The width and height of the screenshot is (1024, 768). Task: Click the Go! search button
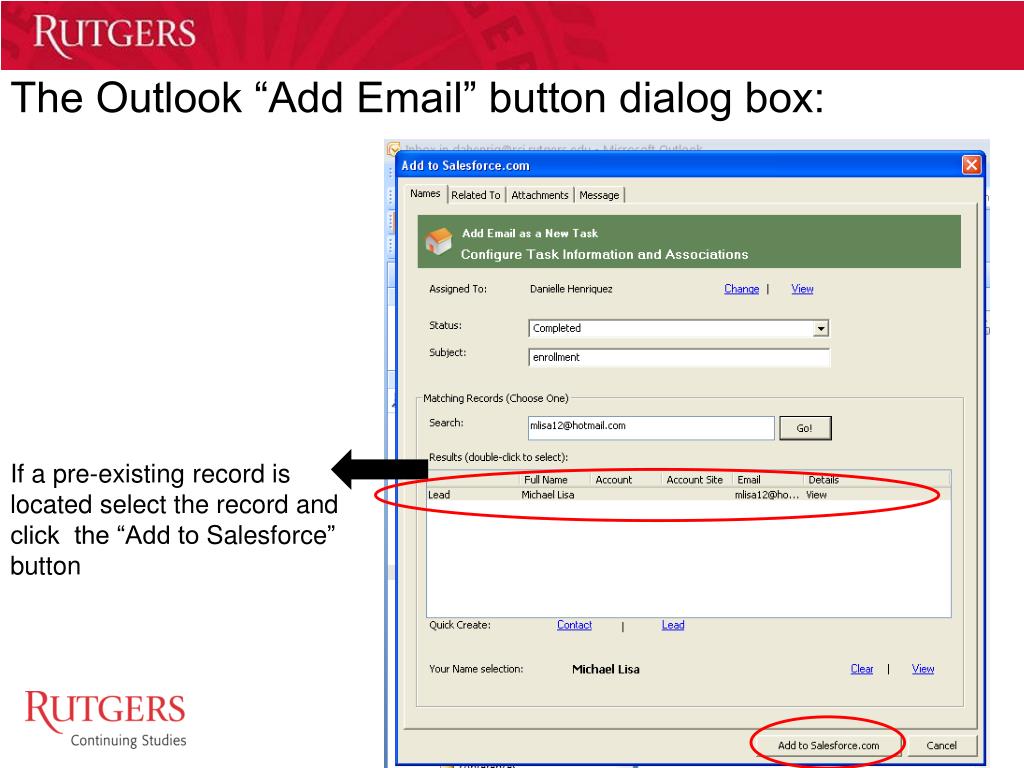click(x=805, y=428)
